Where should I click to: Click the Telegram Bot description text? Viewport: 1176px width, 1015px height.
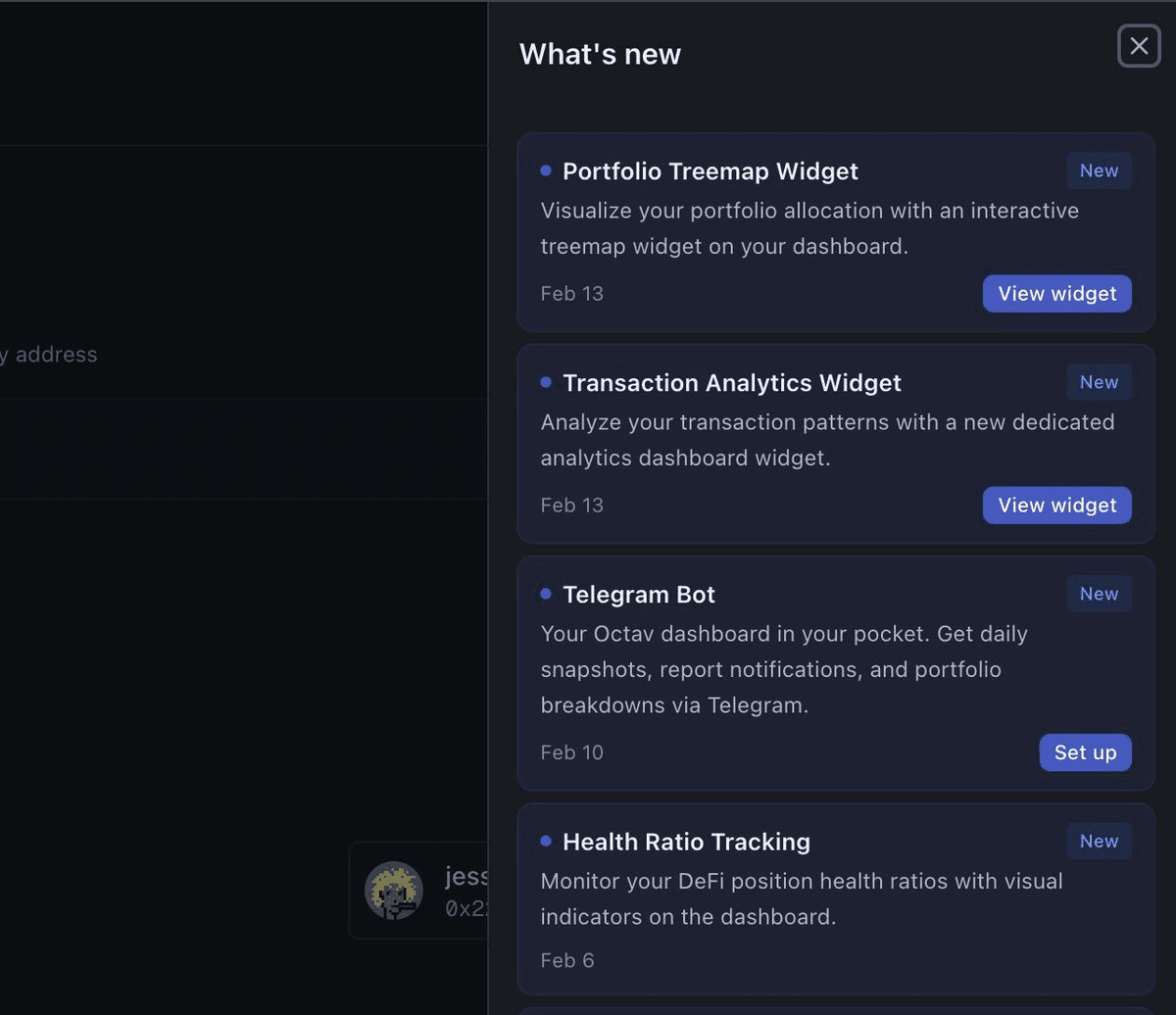(x=784, y=669)
